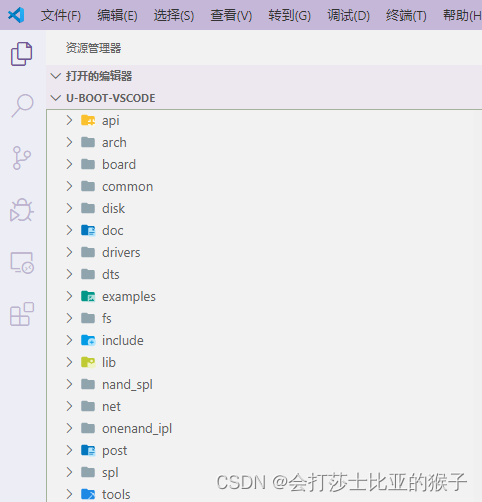Open the Explorer view in activity bar

(x=22, y=53)
